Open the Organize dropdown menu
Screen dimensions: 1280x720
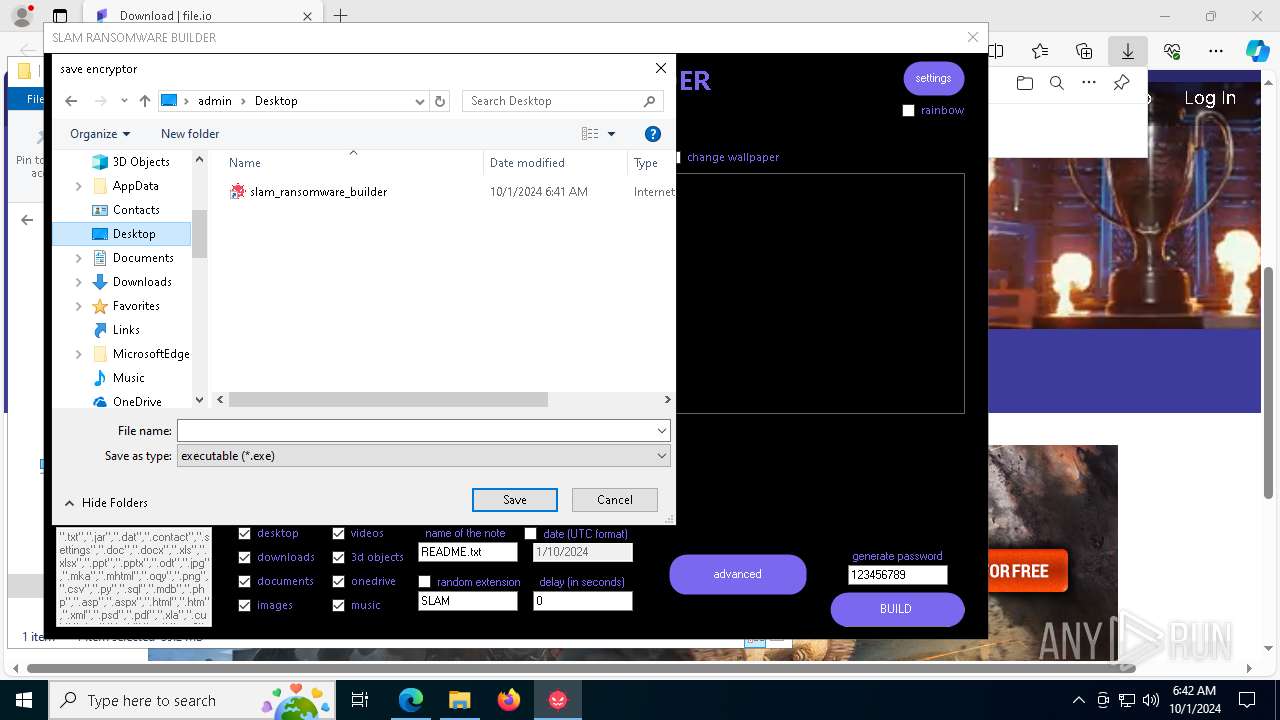coord(100,134)
